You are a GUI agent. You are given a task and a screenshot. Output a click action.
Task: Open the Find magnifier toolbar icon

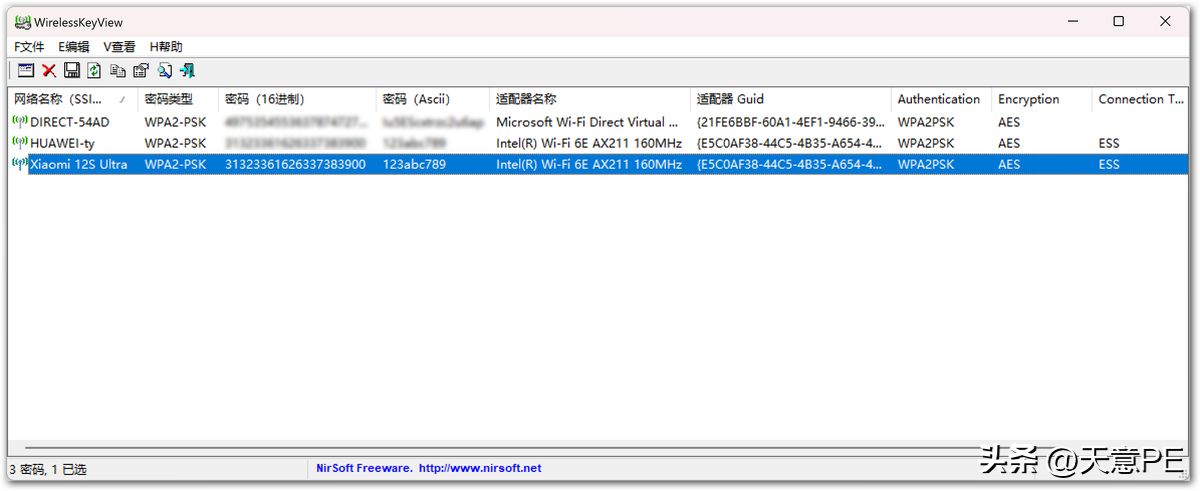(164, 70)
